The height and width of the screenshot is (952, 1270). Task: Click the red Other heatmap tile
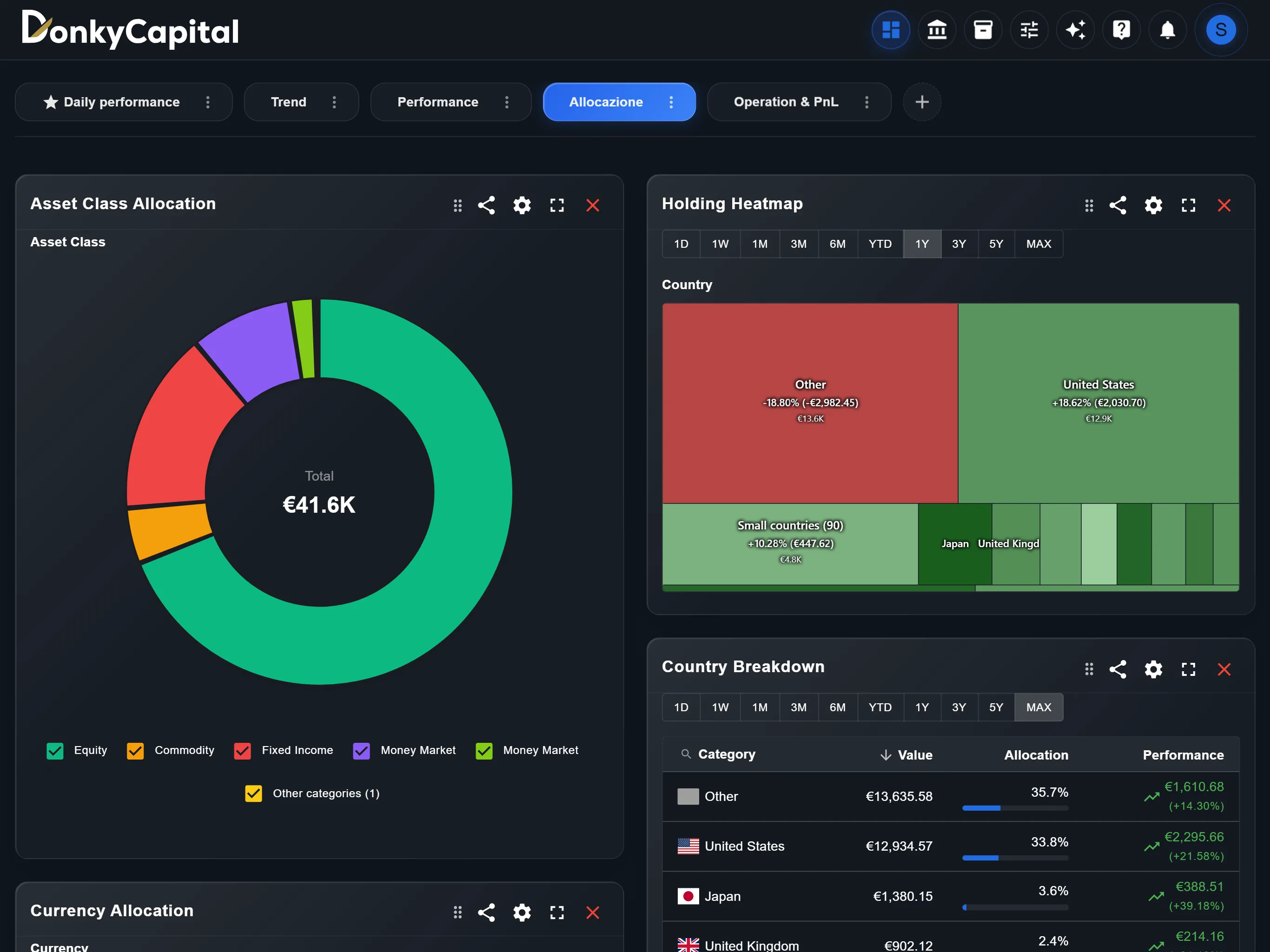click(809, 403)
